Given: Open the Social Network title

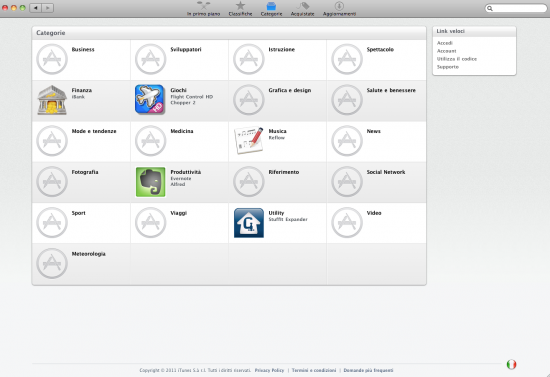Looking at the screenshot, I should pos(385,172).
